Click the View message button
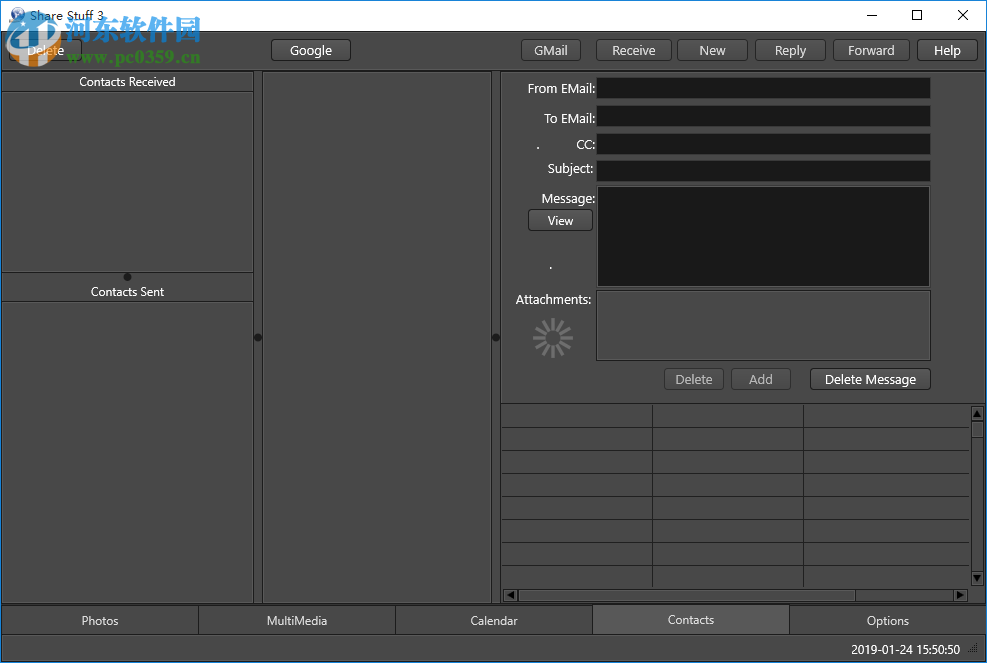Image resolution: width=987 pixels, height=663 pixels. [560, 221]
